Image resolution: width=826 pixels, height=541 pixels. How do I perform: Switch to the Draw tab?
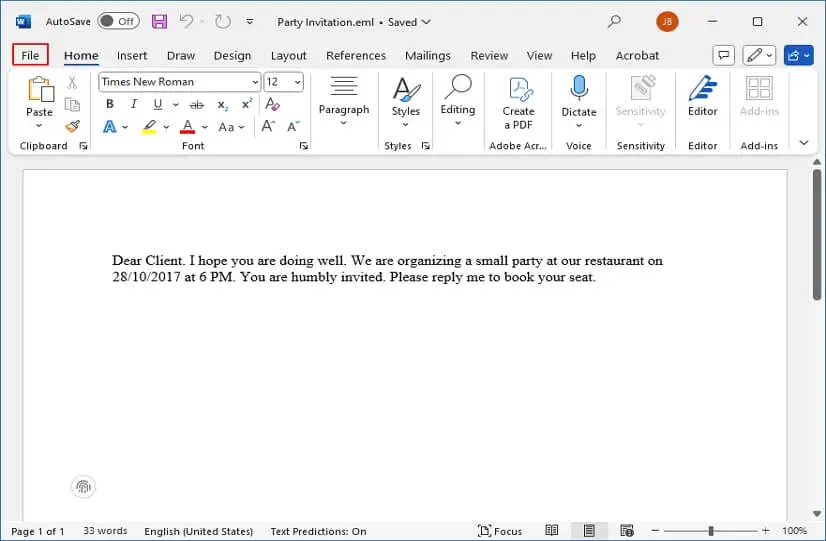(x=181, y=55)
